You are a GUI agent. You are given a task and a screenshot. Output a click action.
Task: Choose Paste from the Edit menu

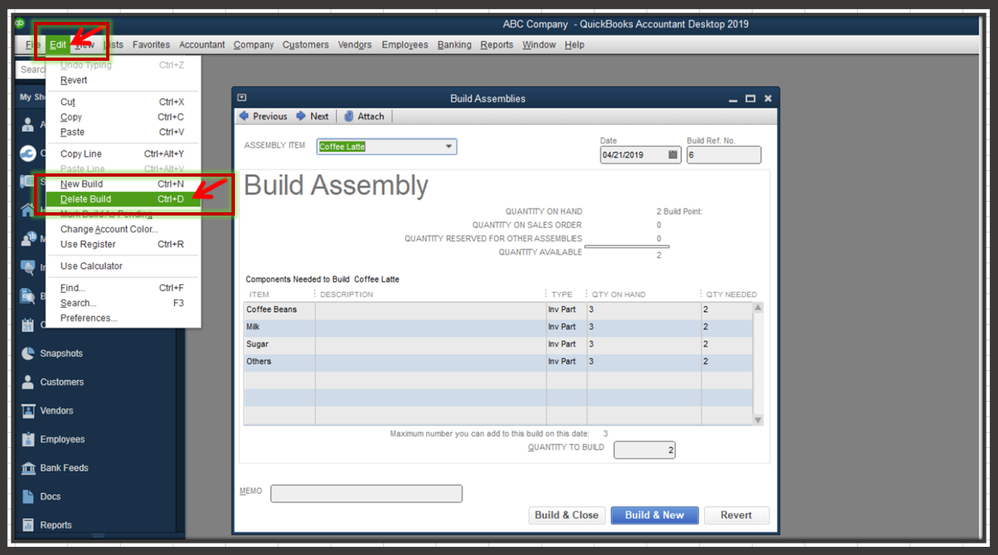(122, 132)
